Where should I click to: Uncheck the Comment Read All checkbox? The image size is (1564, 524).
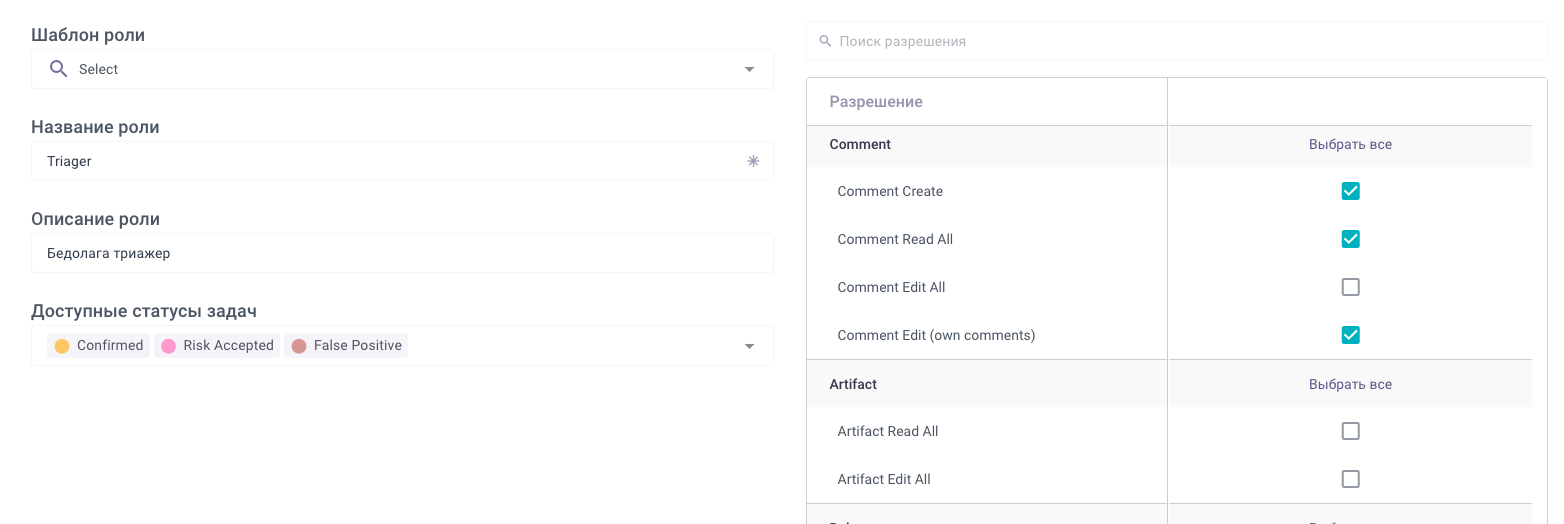(x=1350, y=239)
